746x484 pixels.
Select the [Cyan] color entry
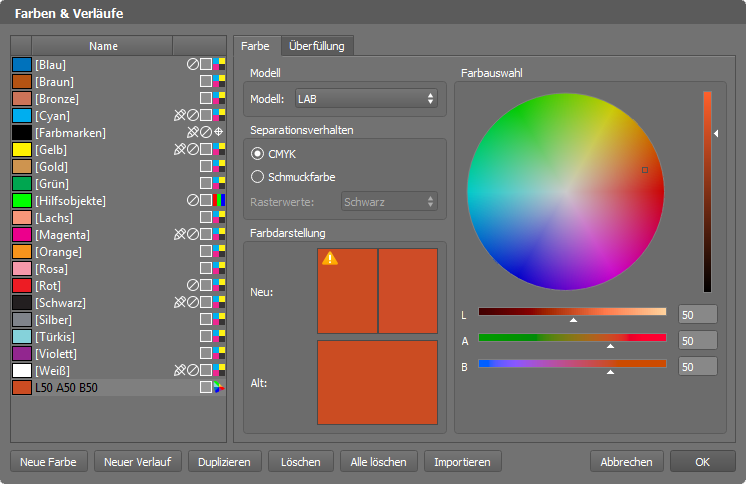(x=118, y=116)
